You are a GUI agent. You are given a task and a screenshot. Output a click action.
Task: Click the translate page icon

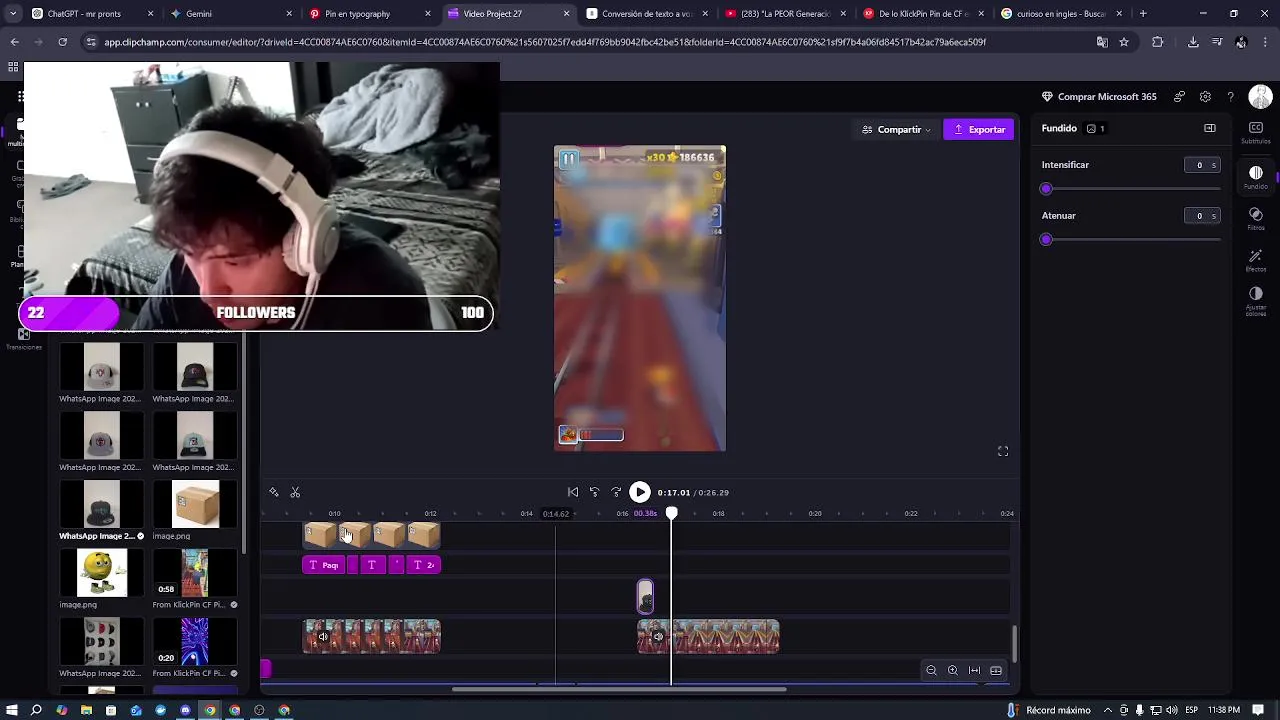(x=1102, y=42)
